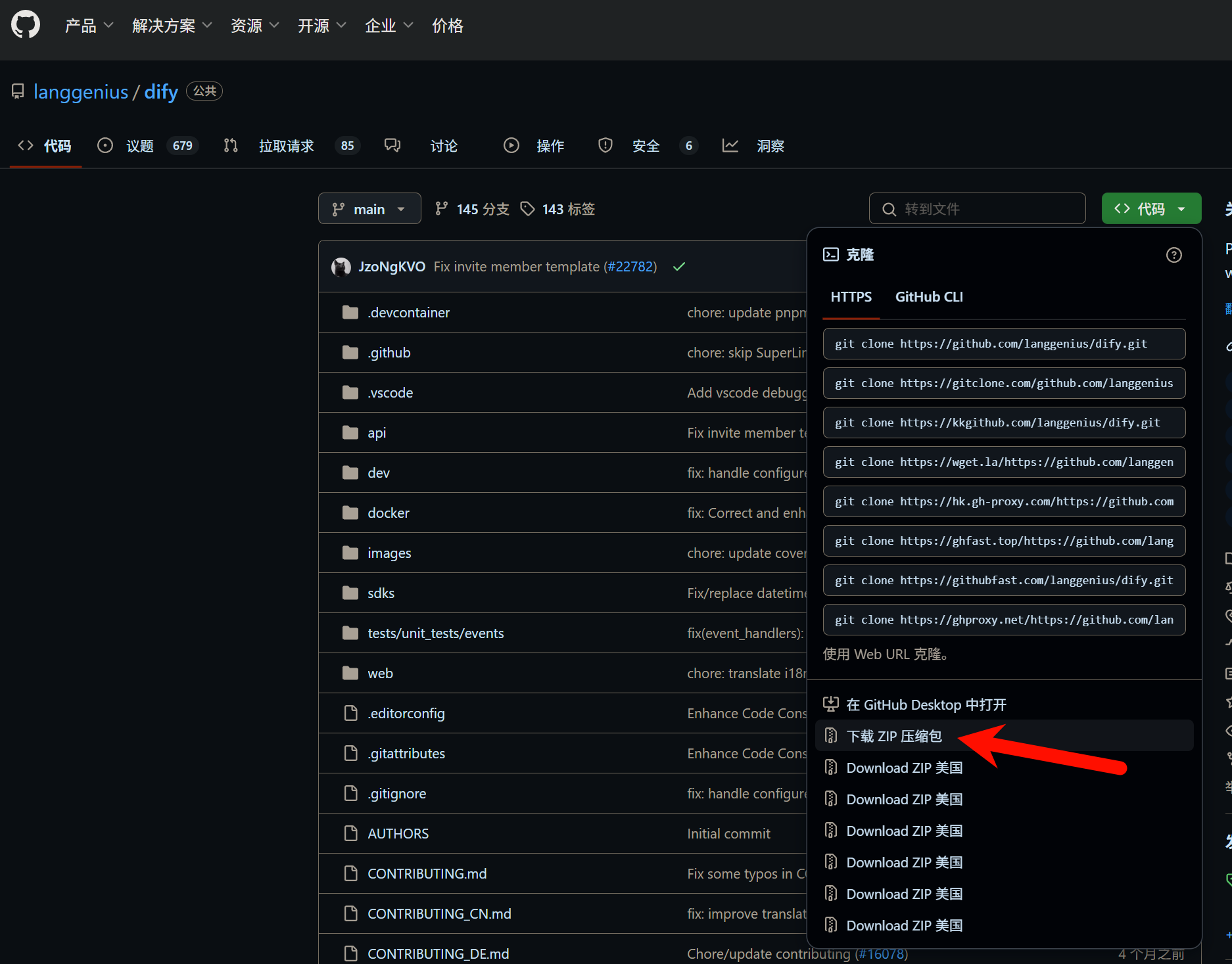Toggle the green 代码 dropdown button
Viewport: 1232px width, 964px height.
coord(1151,208)
